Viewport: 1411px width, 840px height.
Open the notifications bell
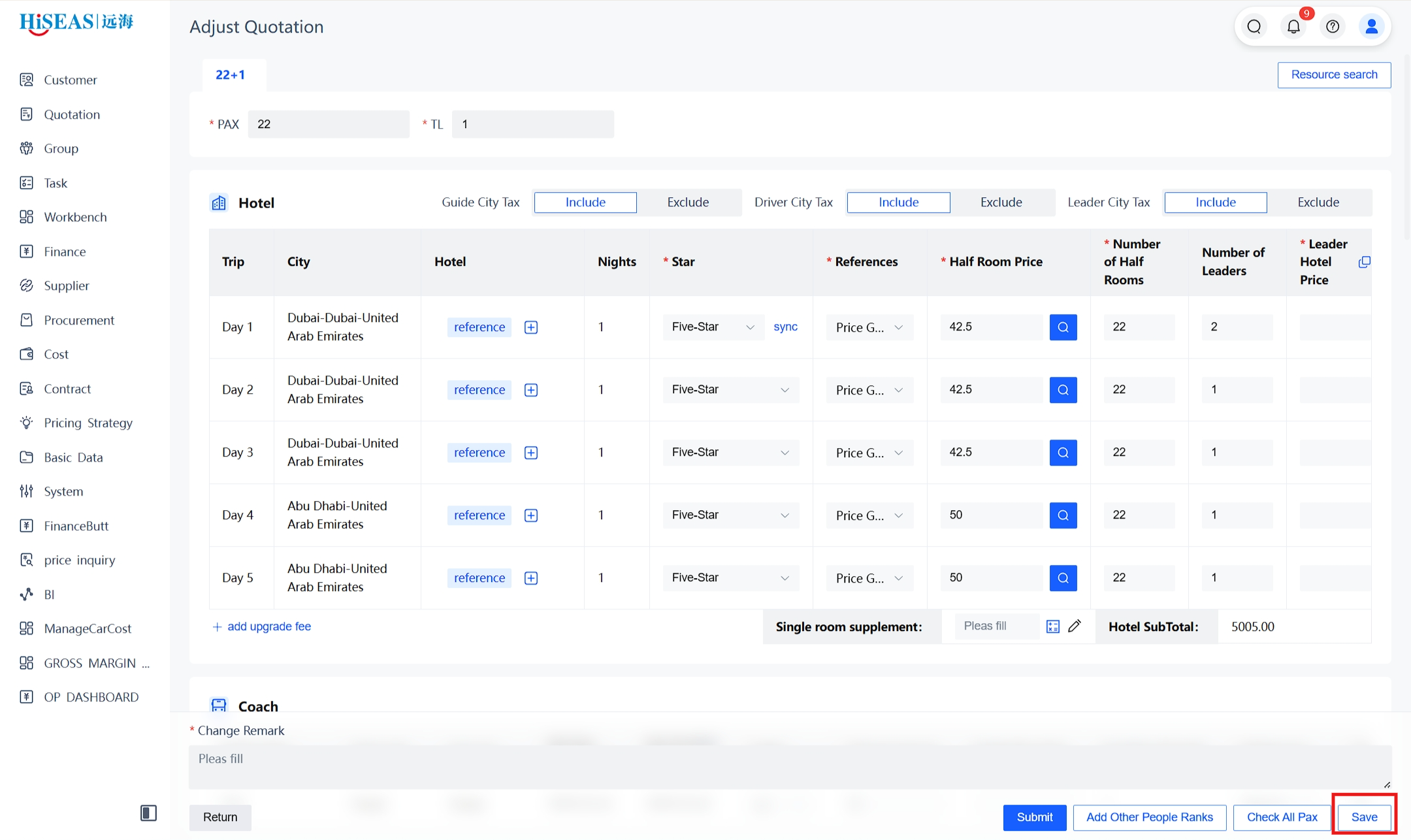click(1293, 27)
